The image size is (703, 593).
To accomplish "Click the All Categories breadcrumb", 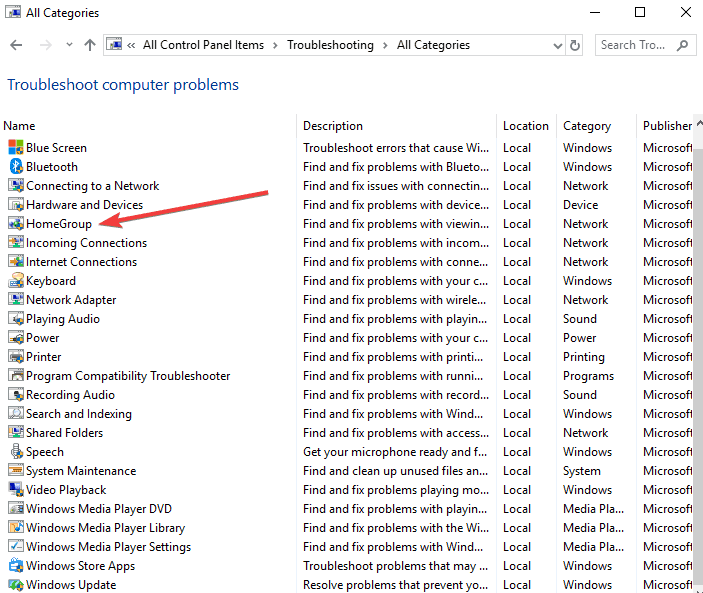I will pos(433,45).
